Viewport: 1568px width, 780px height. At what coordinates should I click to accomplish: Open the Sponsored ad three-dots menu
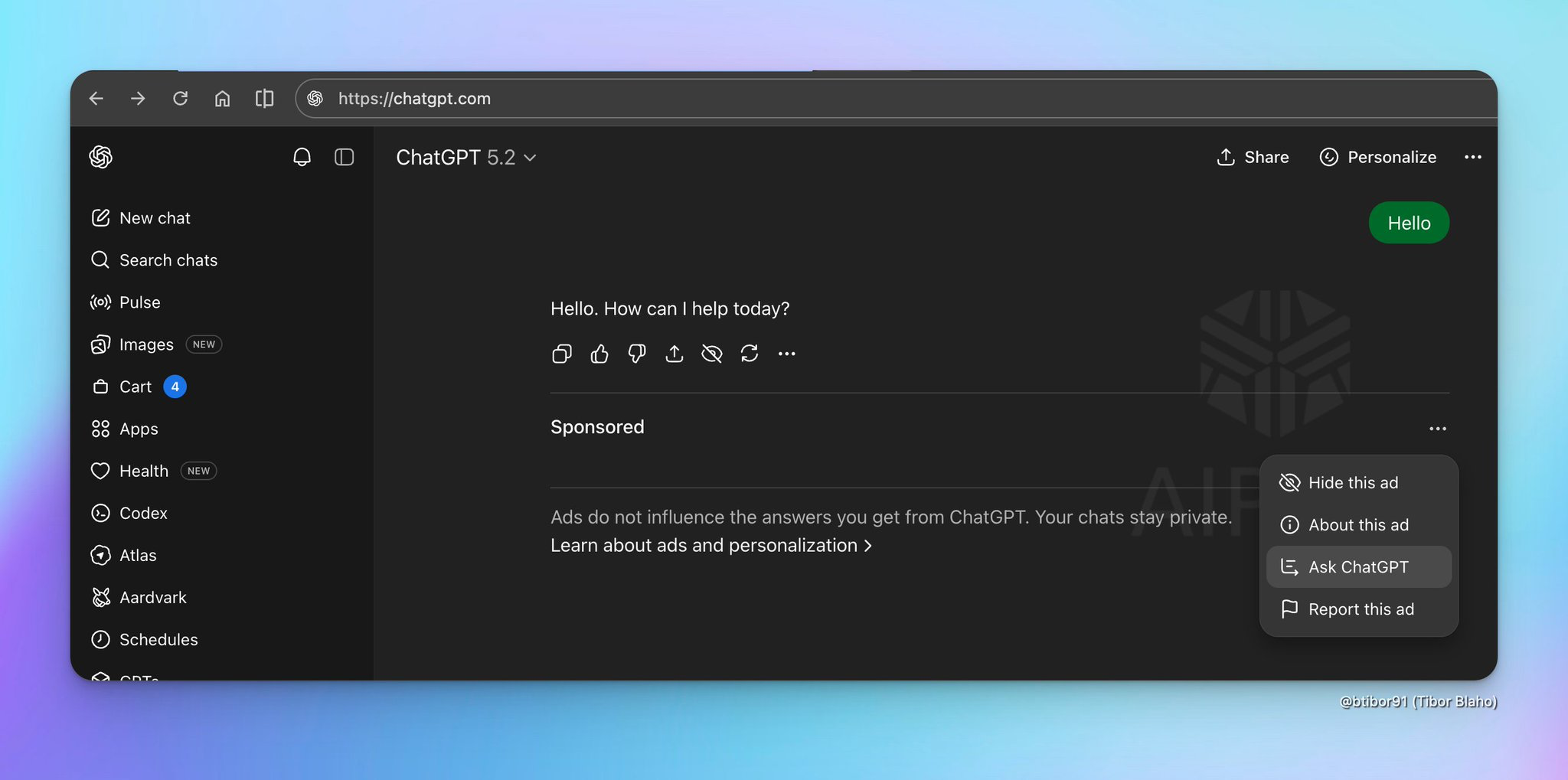(1438, 429)
